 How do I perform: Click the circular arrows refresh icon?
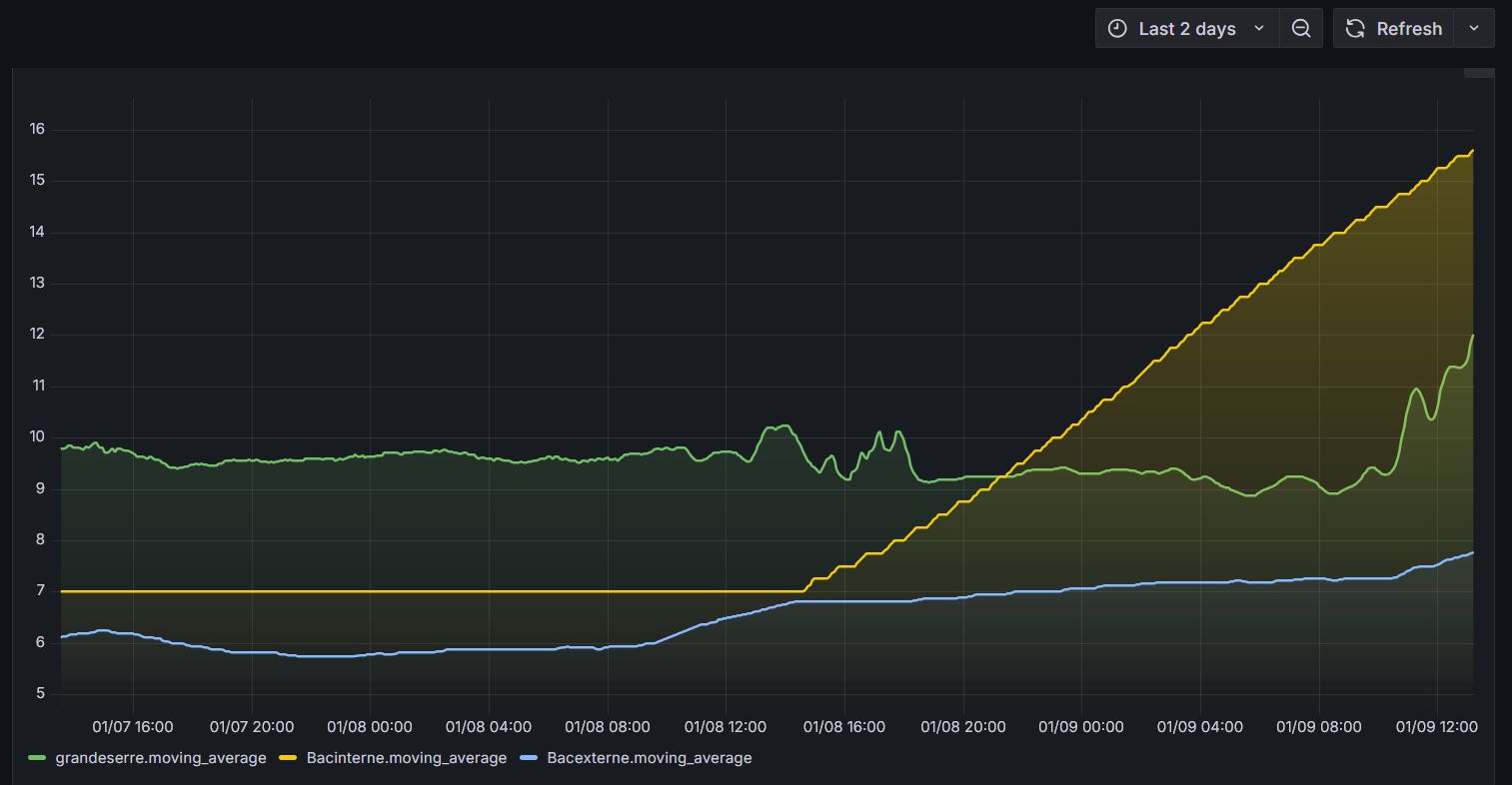1355,29
